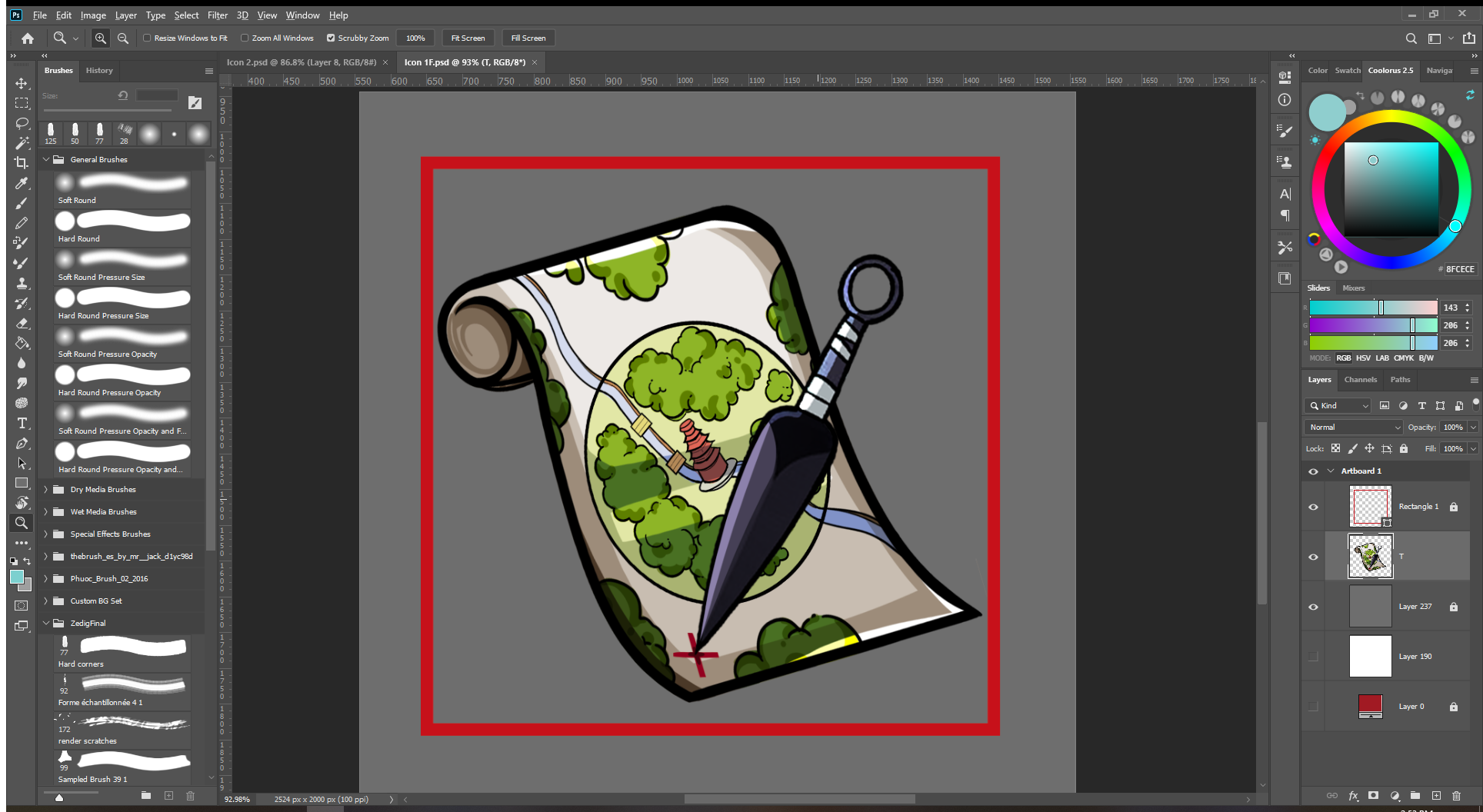Collapse the ZedigFinal brush folder

tap(46, 623)
